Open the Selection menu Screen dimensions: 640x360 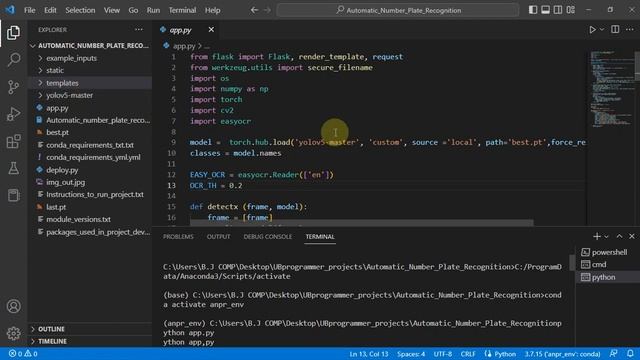(x=80, y=10)
